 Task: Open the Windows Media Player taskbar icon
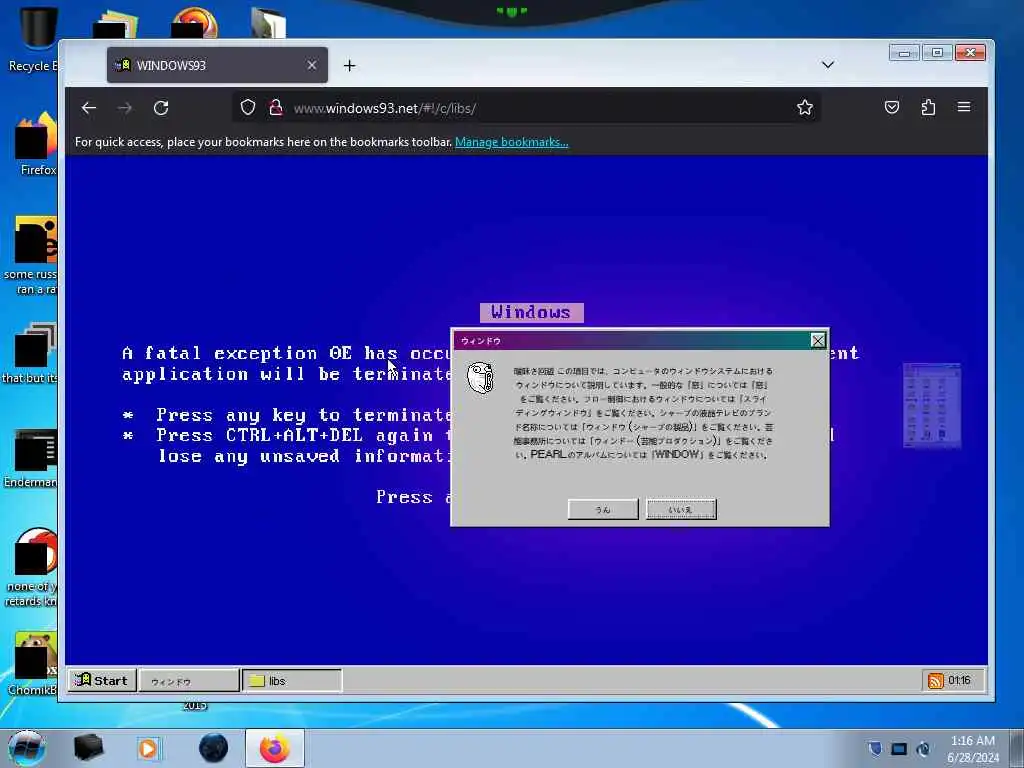click(148, 748)
